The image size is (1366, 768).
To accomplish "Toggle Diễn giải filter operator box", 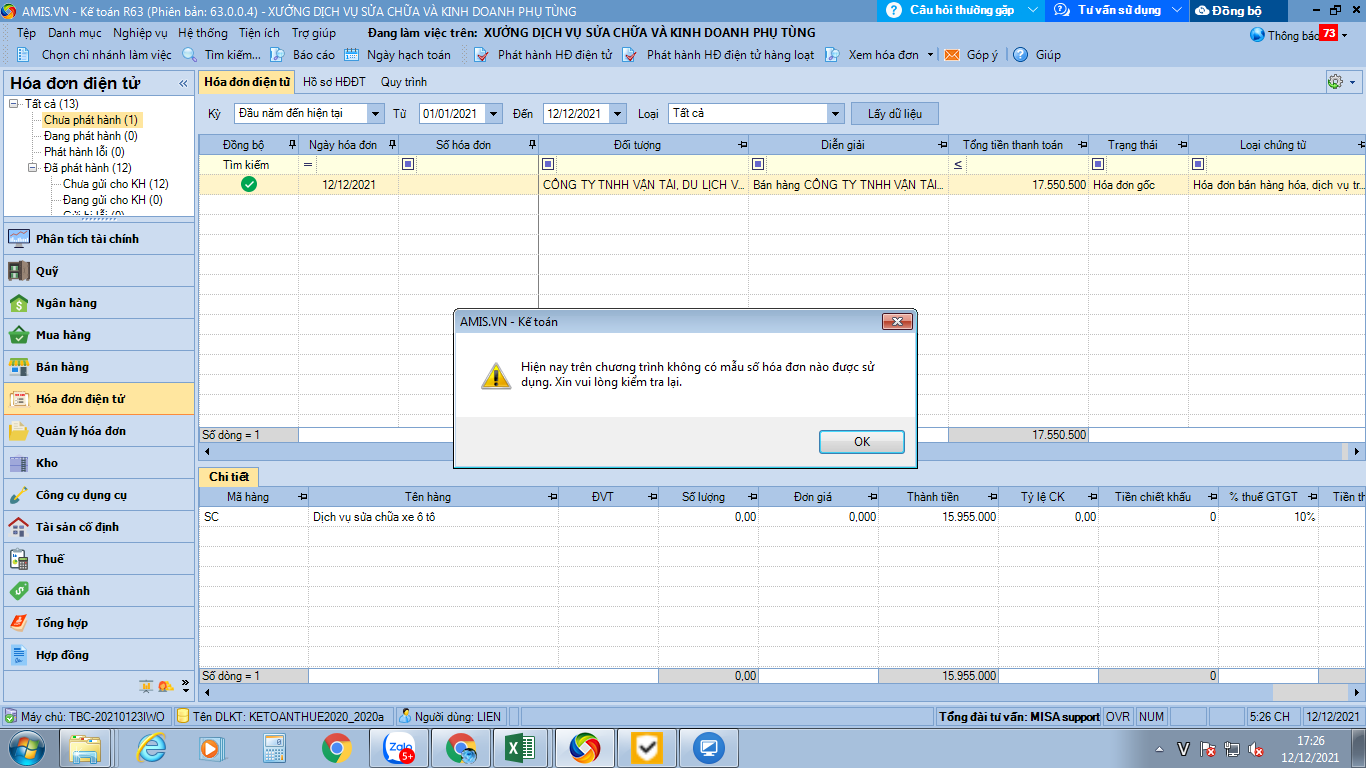I will tap(758, 164).
